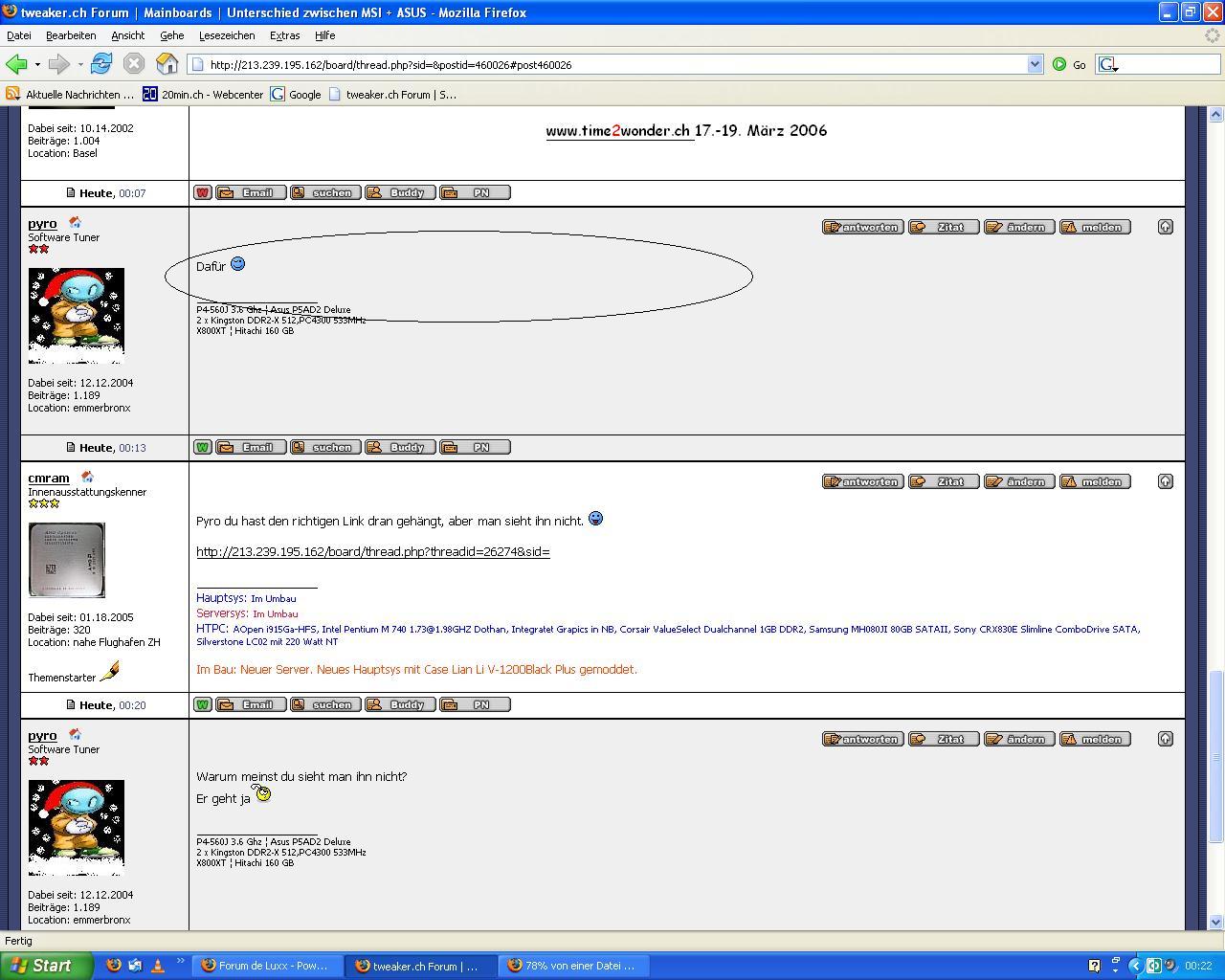Click the antworten button on pyro's first post
This screenshot has width=1225, height=980.
click(862, 227)
